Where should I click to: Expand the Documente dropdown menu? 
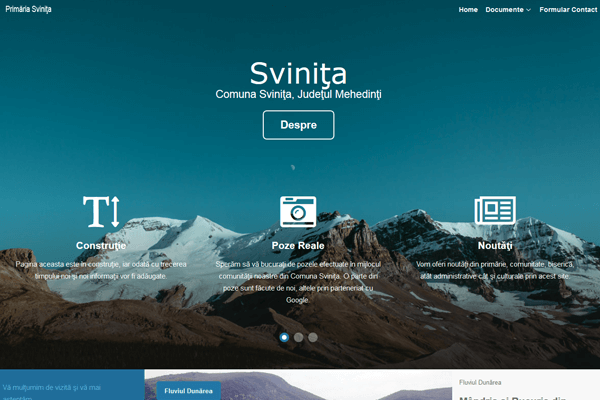point(504,10)
